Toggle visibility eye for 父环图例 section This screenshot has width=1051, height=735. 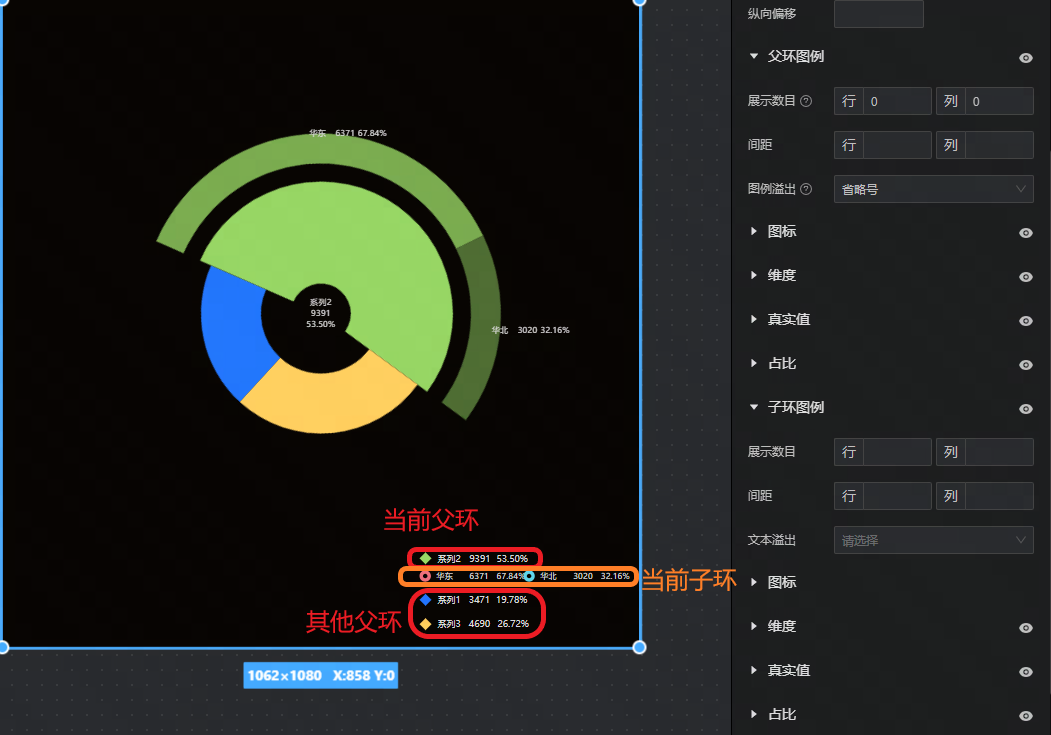point(1025,58)
